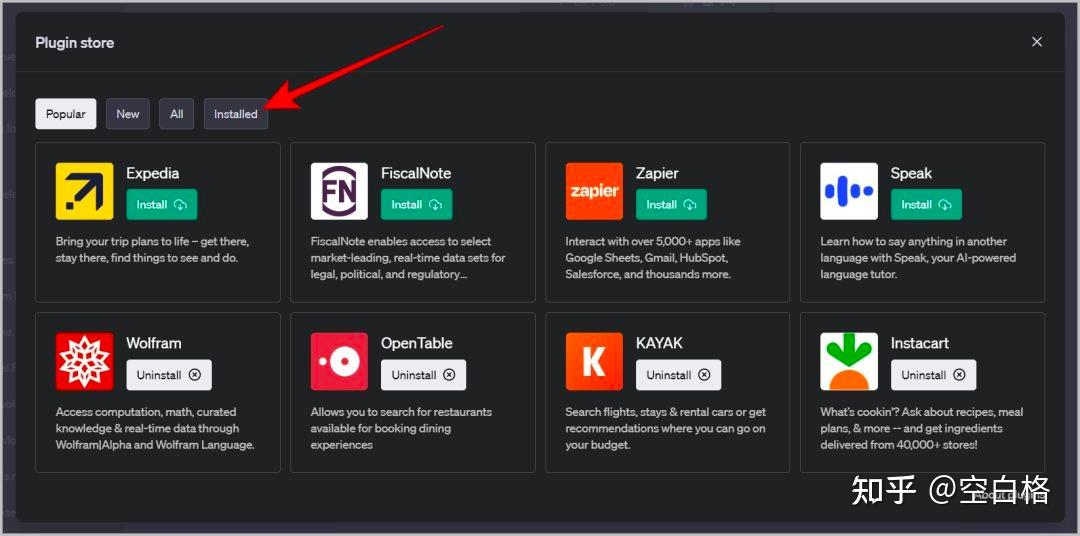Click the Expedia plugin title
The height and width of the screenshot is (536, 1080).
click(153, 174)
